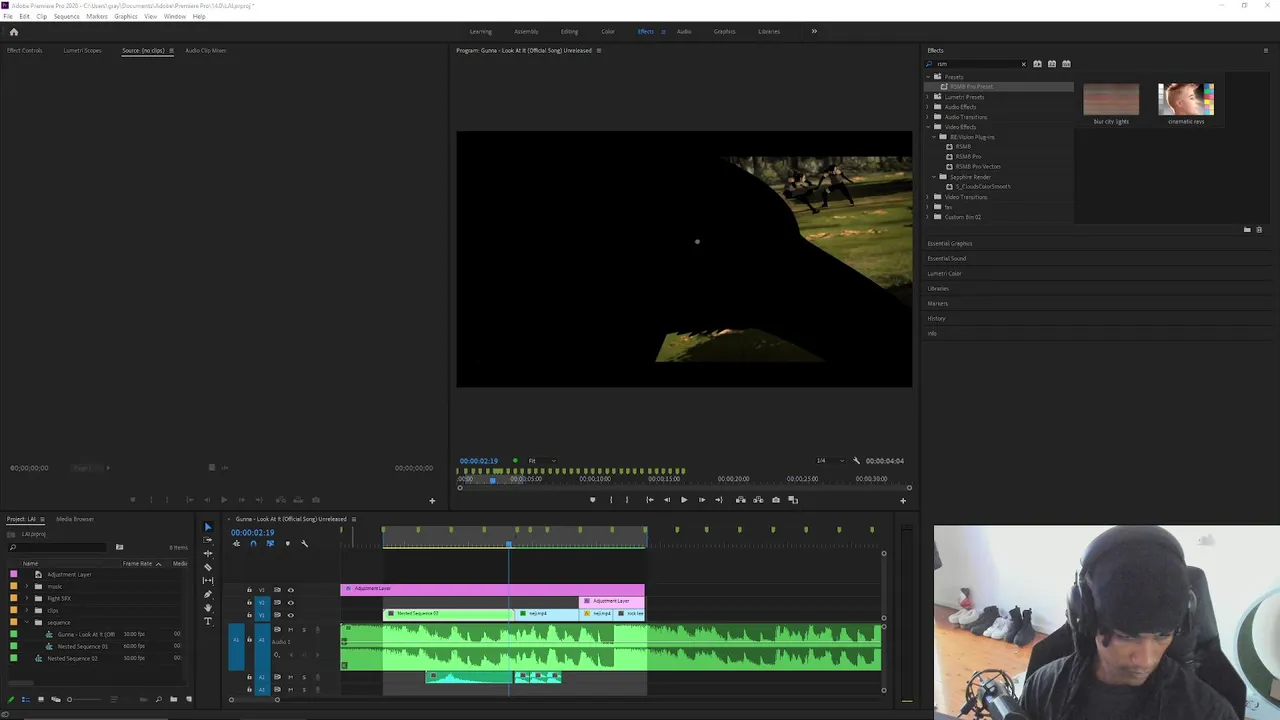
Task: Select the Pen tool
Action: point(208,594)
